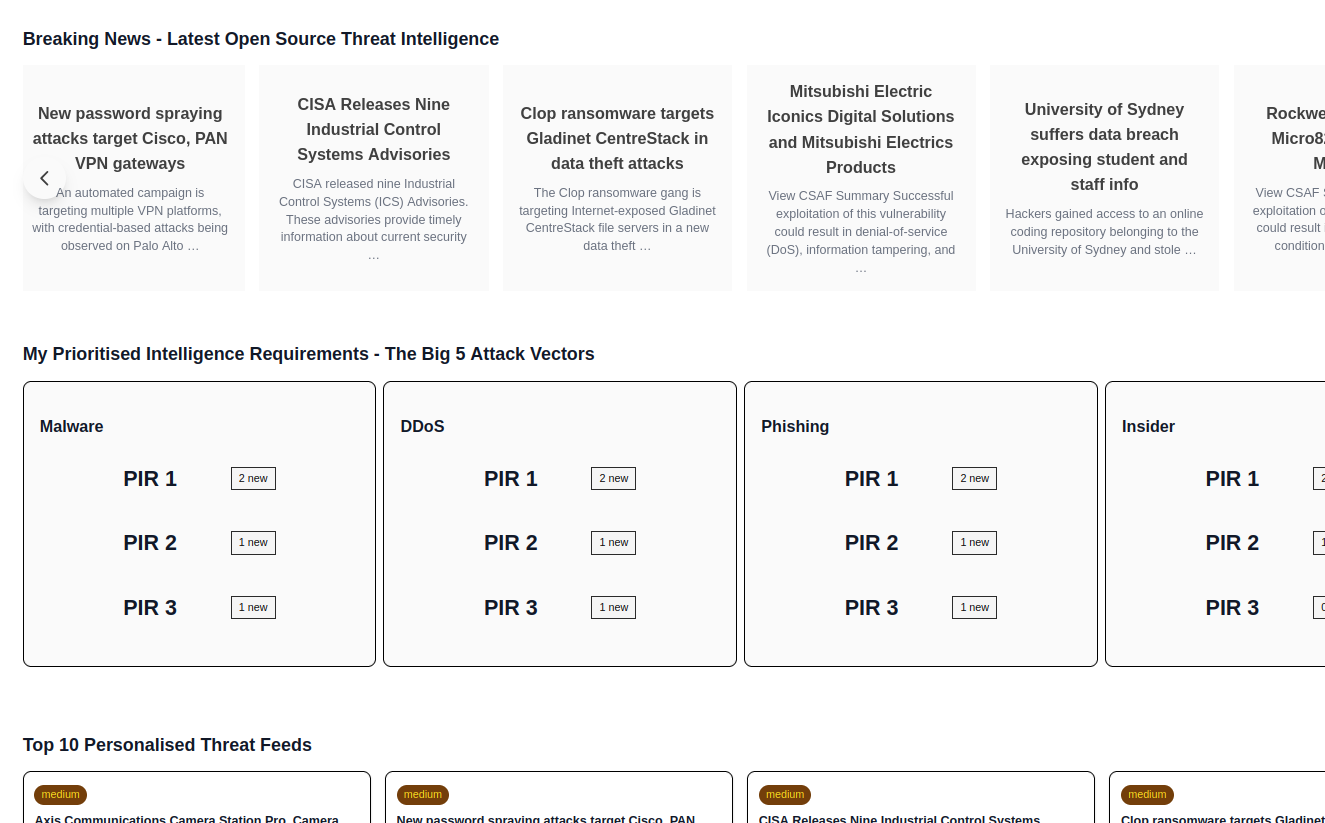Open Clop ransomware Gladinet CentreStack news card

[x=617, y=139]
